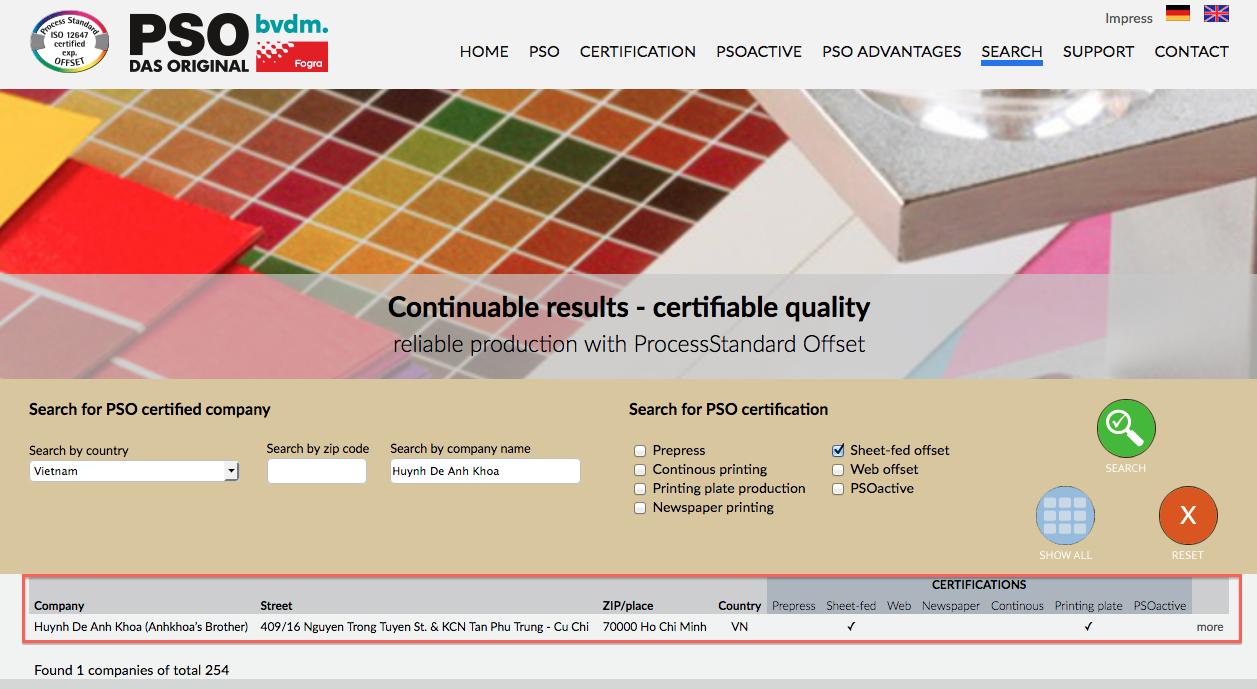Click the more link for Huynh De Anh Khoa
The height and width of the screenshot is (689, 1257).
click(1210, 627)
